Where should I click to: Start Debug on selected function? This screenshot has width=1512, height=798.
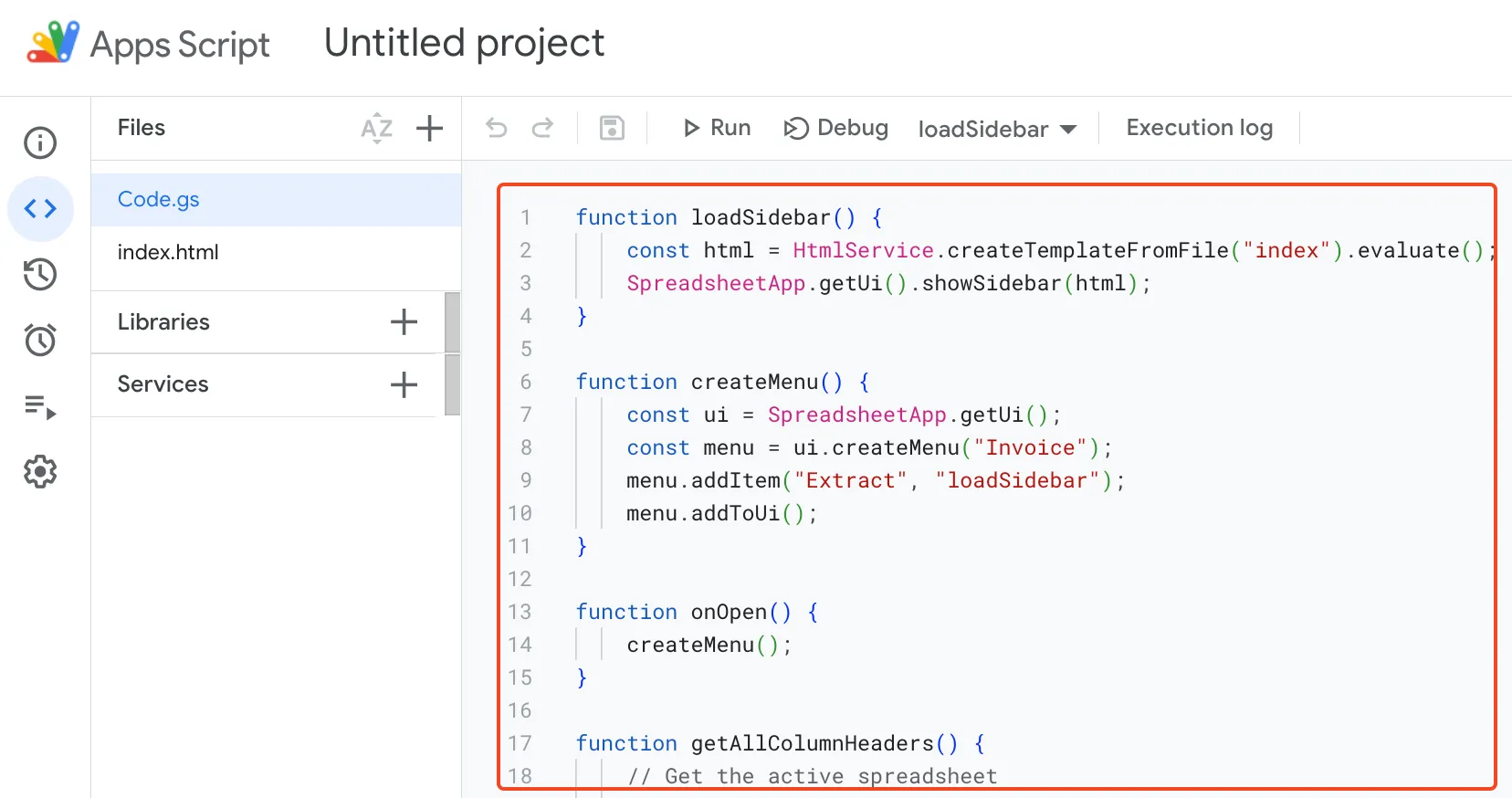[x=835, y=128]
